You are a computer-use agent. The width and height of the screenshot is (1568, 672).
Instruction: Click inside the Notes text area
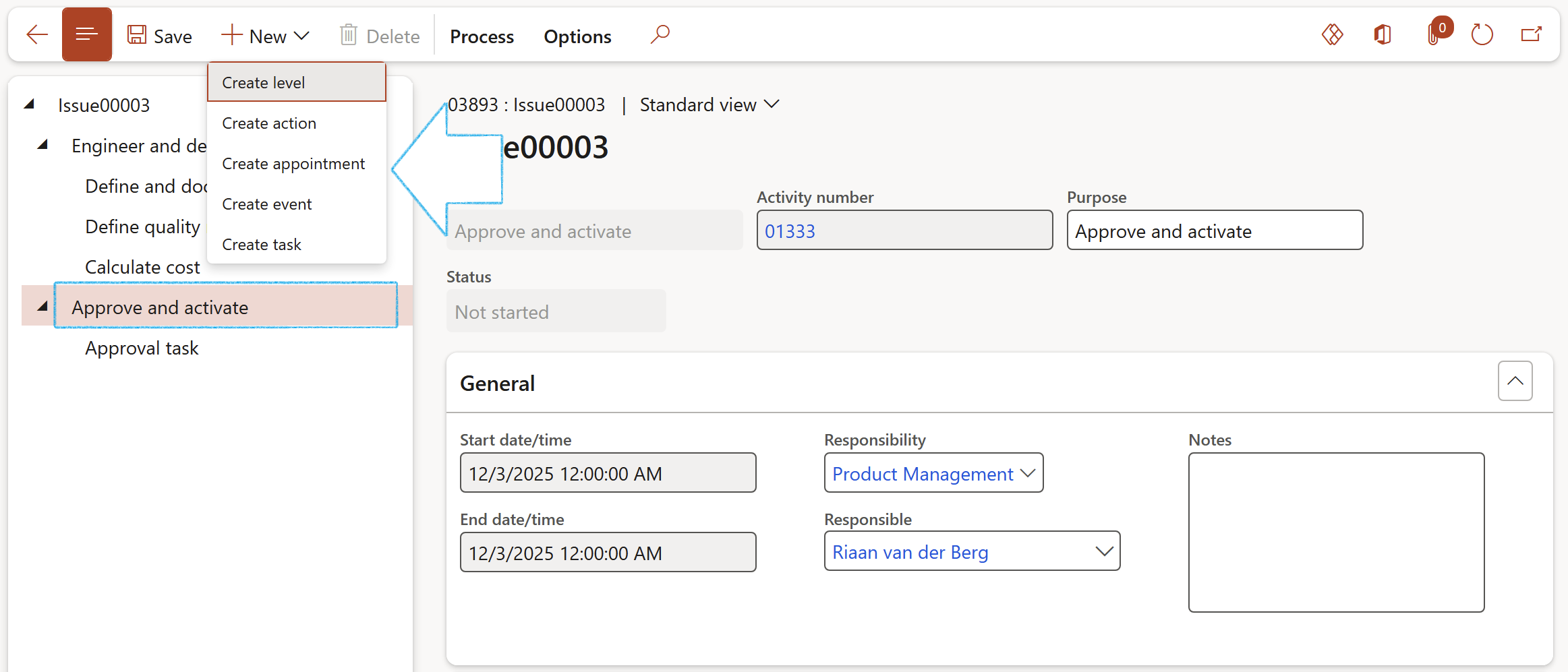pos(1335,532)
